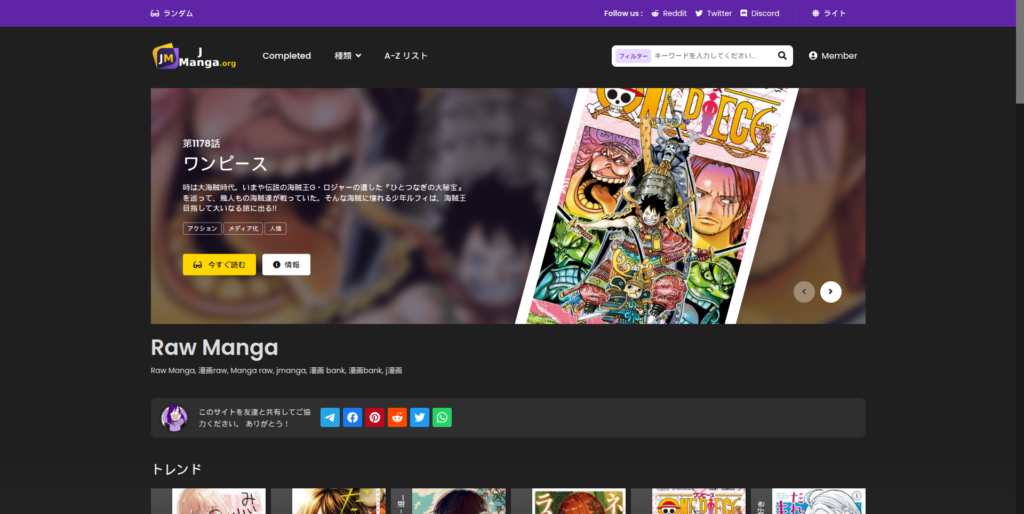Click the search magnifier icon
Image resolution: width=1024 pixels, height=514 pixels.
tap(782, 56)
